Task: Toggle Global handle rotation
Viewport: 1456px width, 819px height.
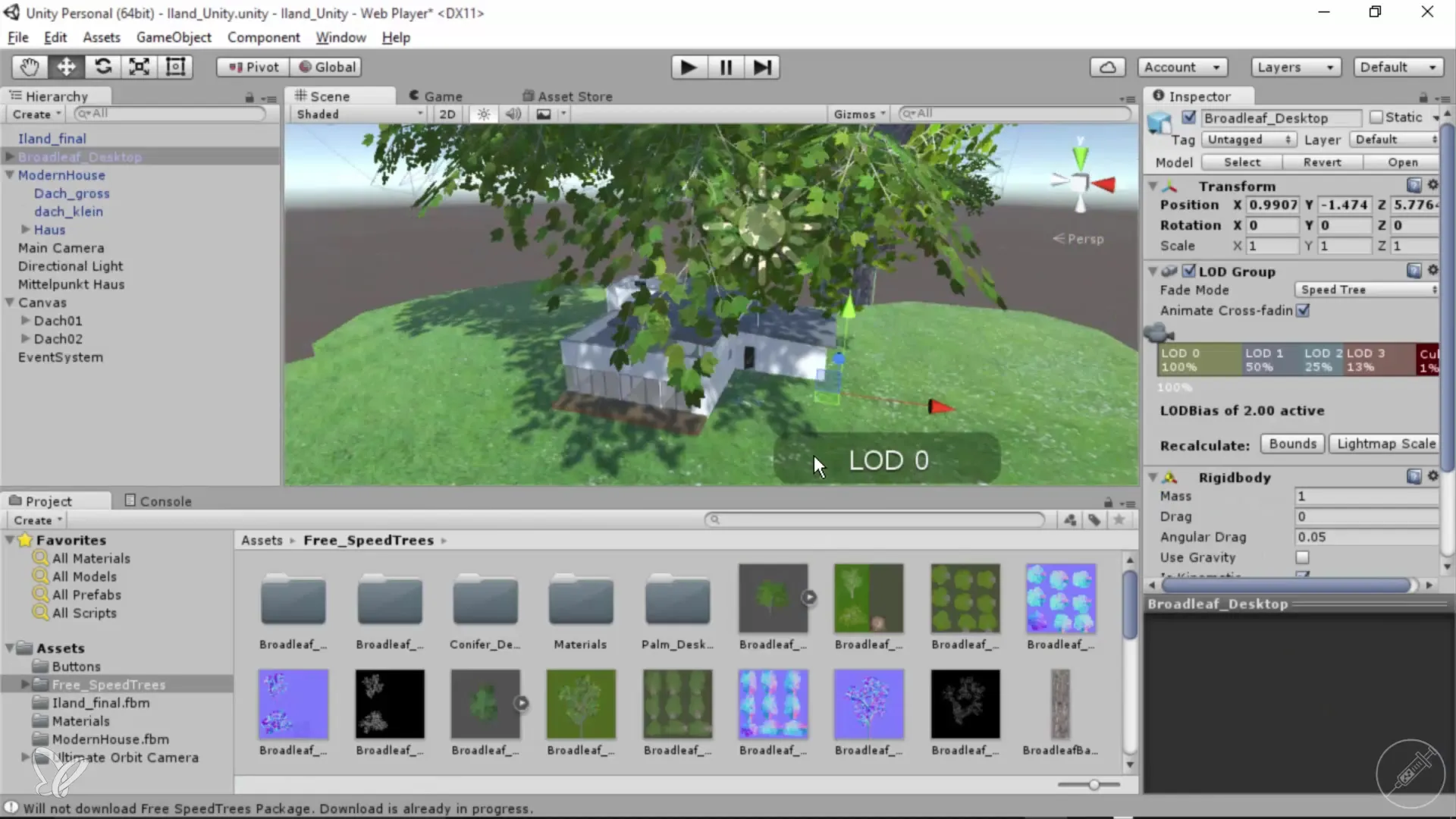Action: pos(327,67)
